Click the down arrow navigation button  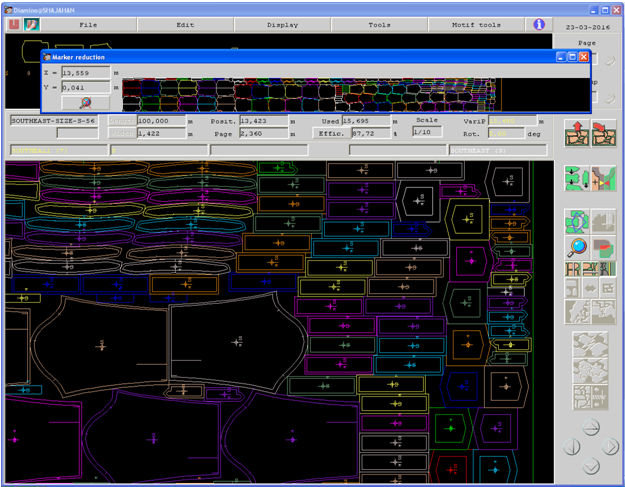[x=589, y=464]
